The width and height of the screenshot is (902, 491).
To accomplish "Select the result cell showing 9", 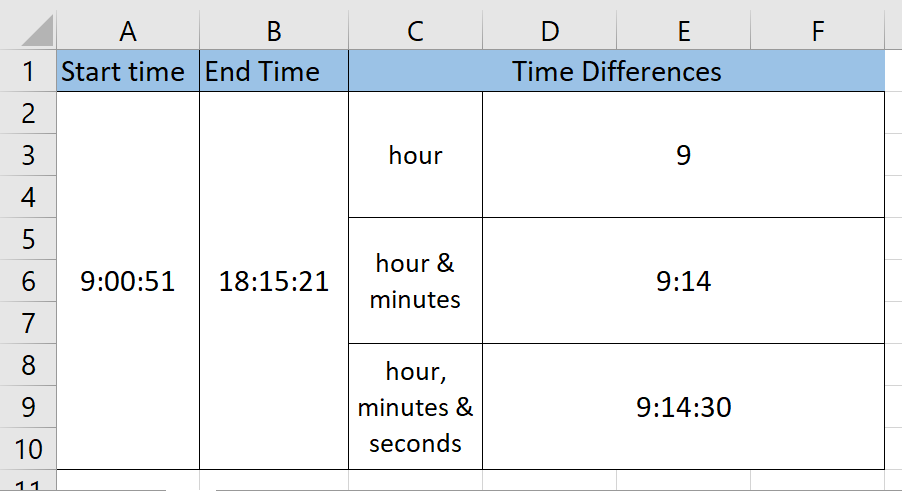I will 683,156.
